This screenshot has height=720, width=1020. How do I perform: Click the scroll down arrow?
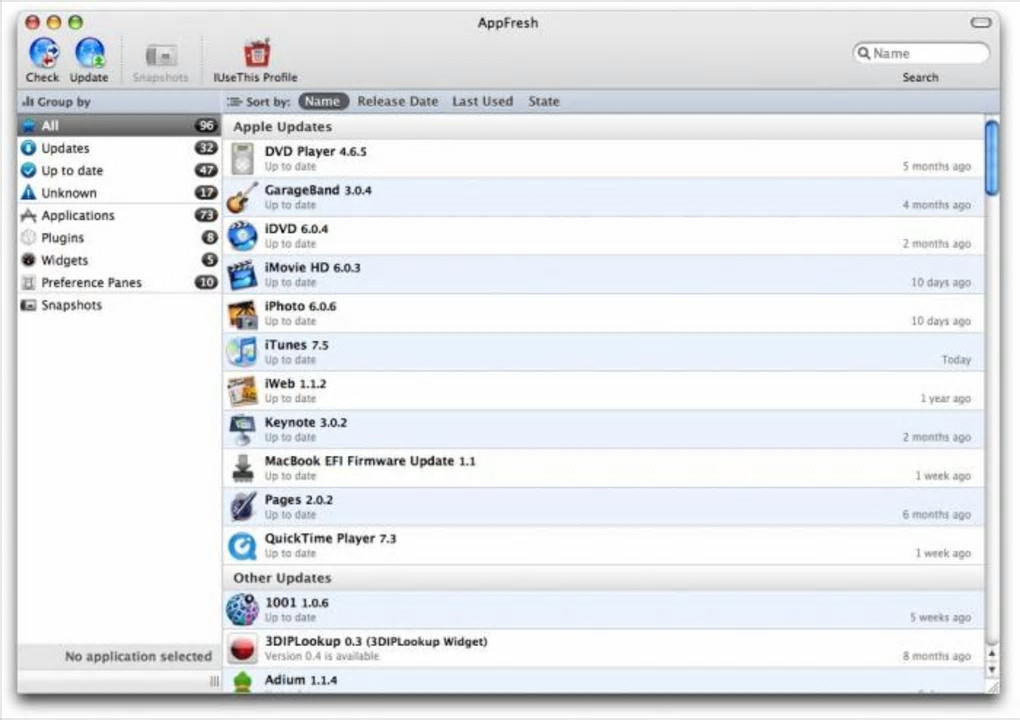coord(992,669)
